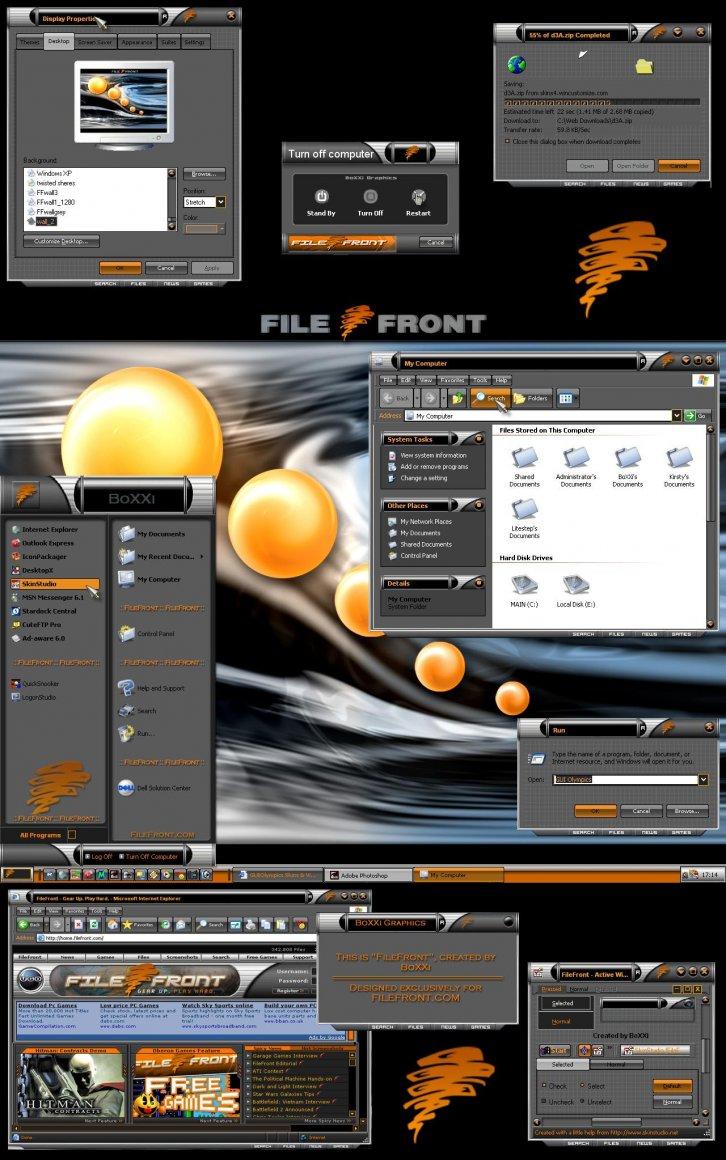
Task: Click Turn Off Computer in Start menu
Action: [147, 857]
